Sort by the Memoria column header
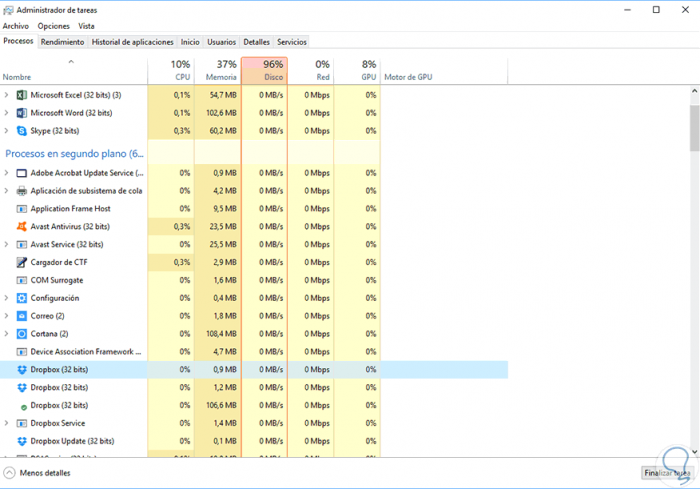 point(217,71)
